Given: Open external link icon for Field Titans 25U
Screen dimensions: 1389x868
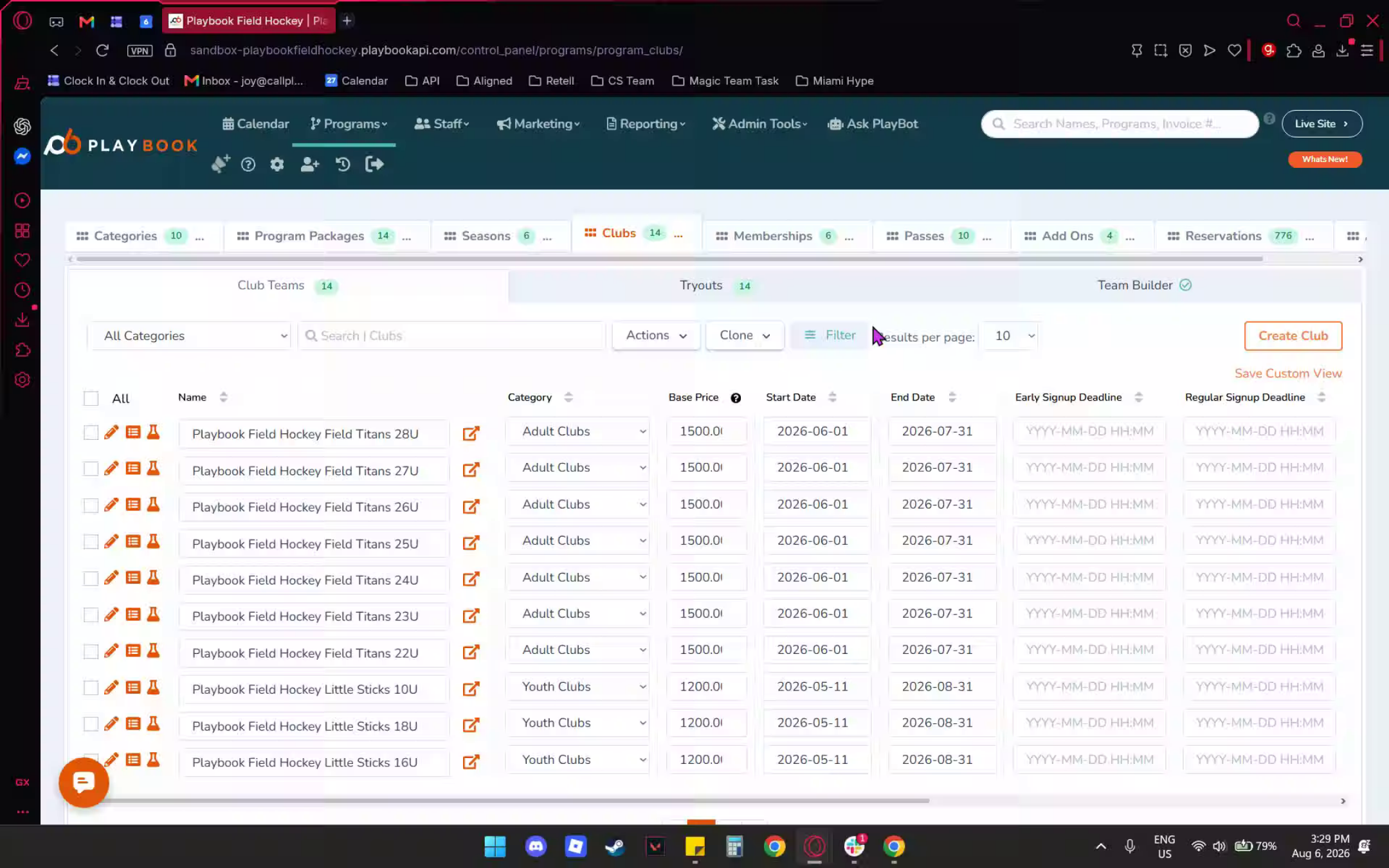Looking at the screenshot, I should pos(471,543).
